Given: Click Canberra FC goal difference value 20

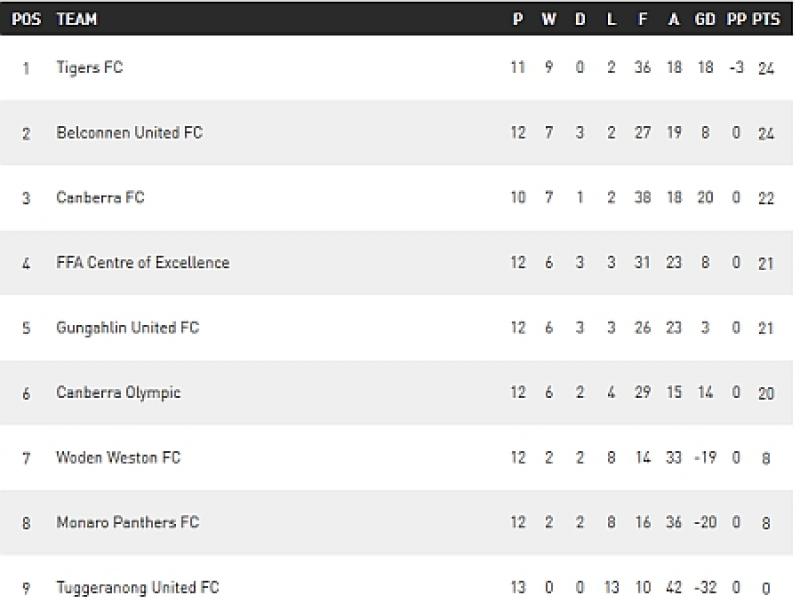Looking at the screenshot, I should coord(705,198).
